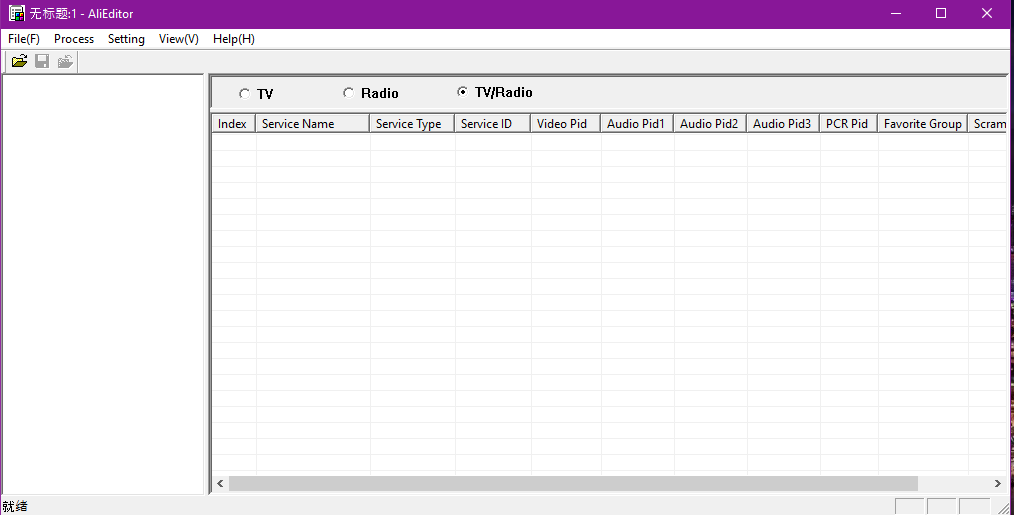The image size is (1014, 515).
Task: Click the Favorite Group column header
Action: coord(923,124)
